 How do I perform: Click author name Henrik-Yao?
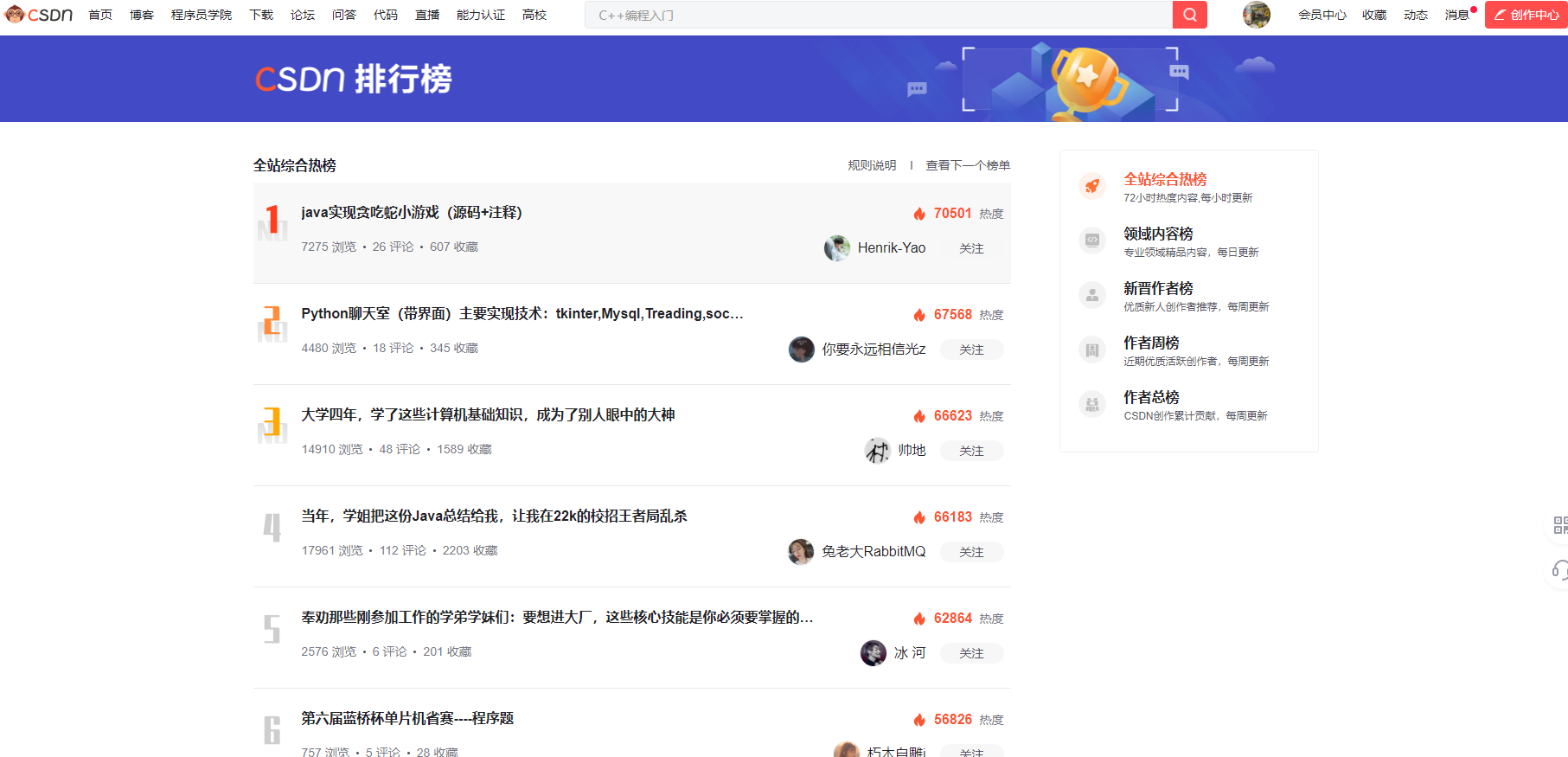[892, 248]
